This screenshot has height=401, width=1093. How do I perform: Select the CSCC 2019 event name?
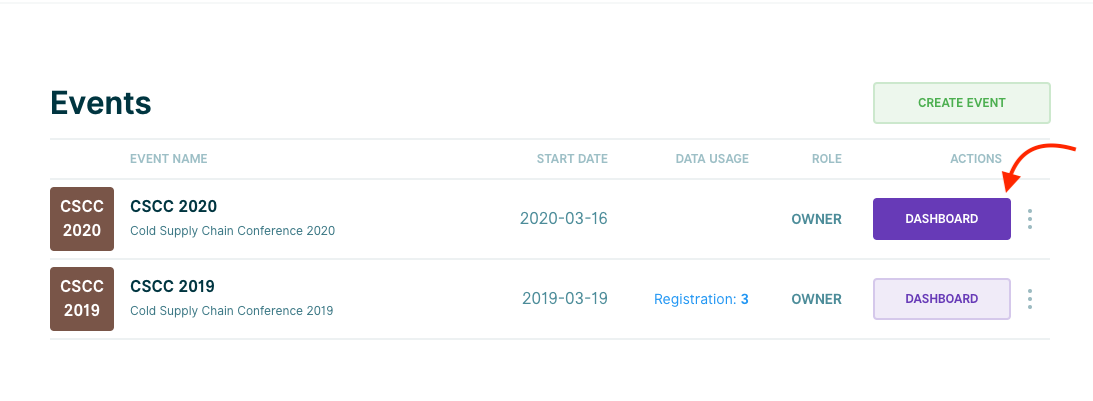[173, 287]
